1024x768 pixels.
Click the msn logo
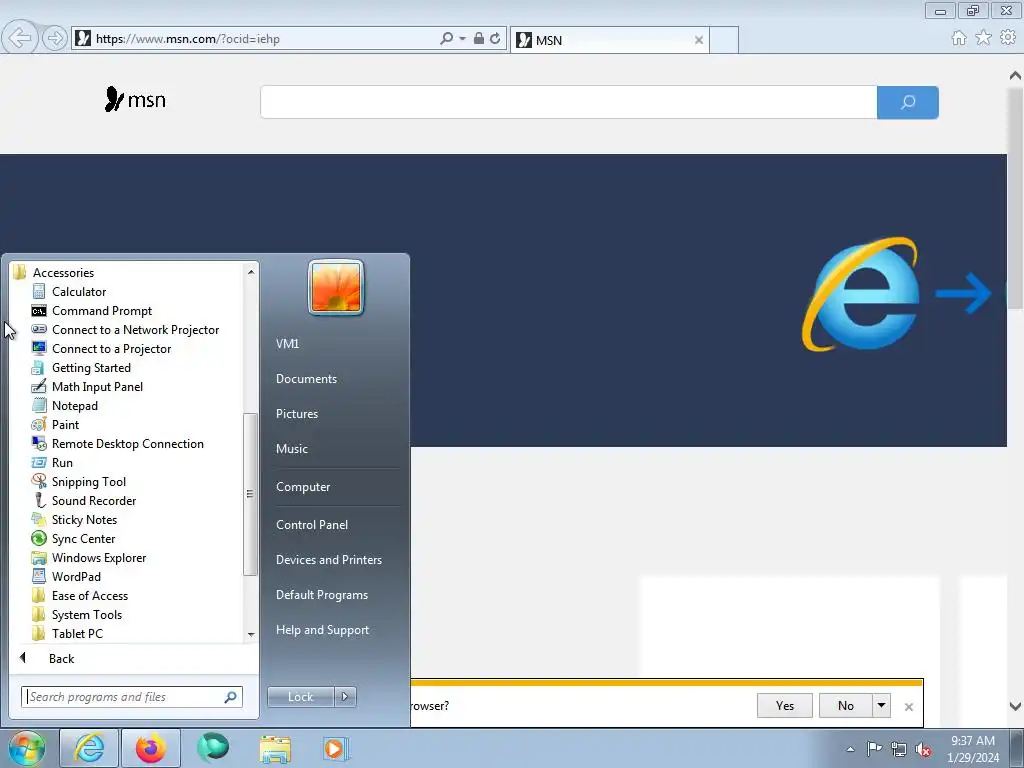[135, 99]
